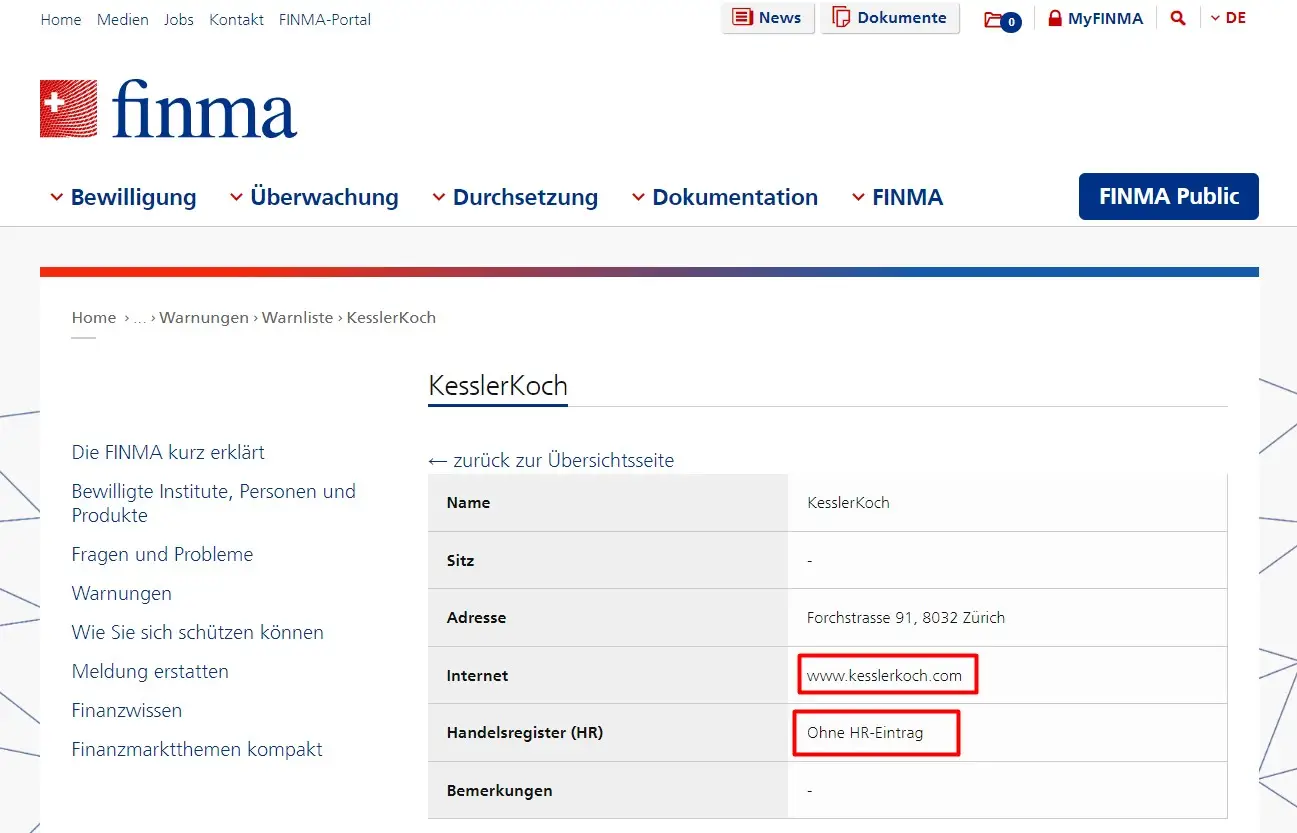This screenshot has height=833, width=1297.
Task: Select Kontakt from the top menu
Action: 236,19
